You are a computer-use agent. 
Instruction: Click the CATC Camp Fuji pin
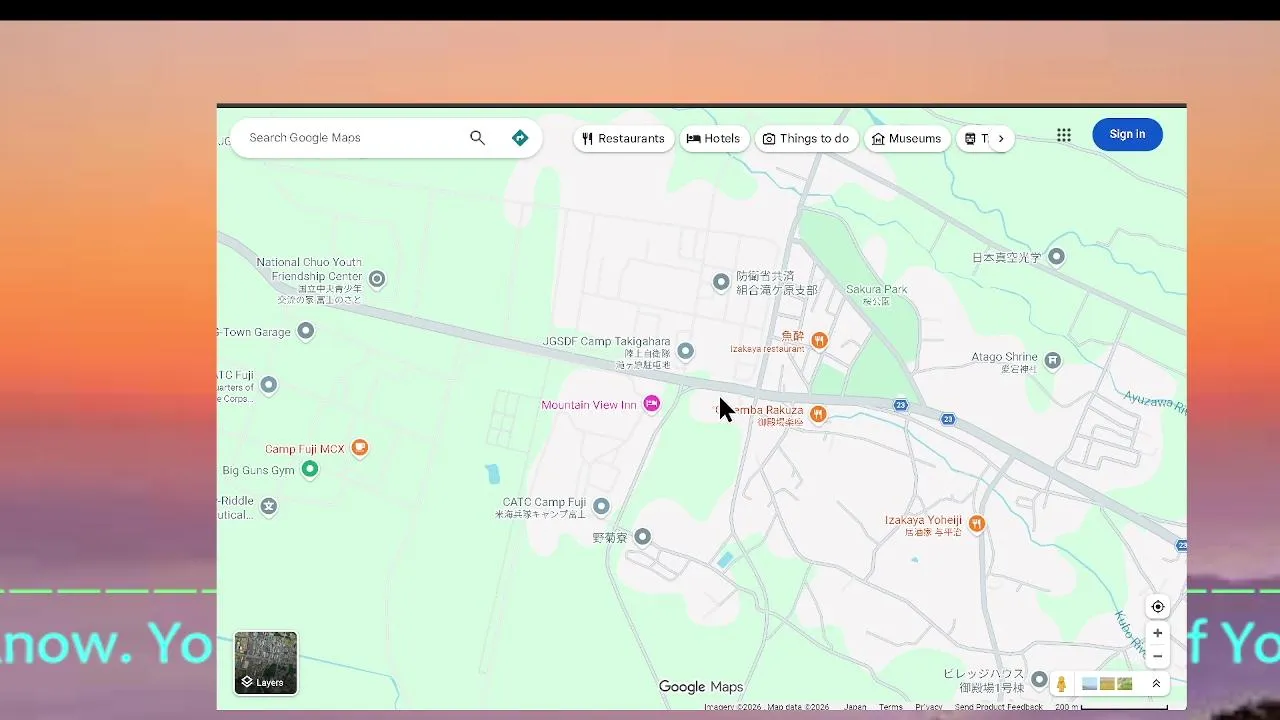click(601, 506)
